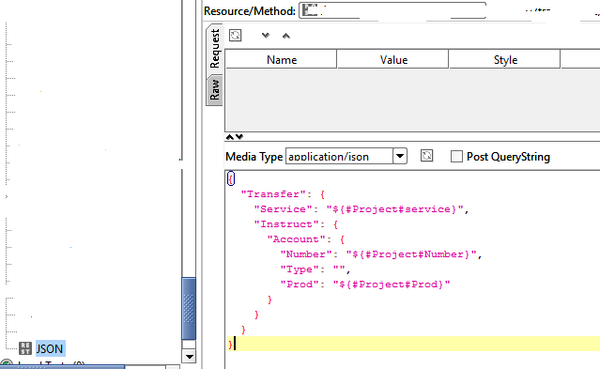The image size is (600, 369).
Task: Expand parameter table using splitter down arrow
Action: click(239, 137)
